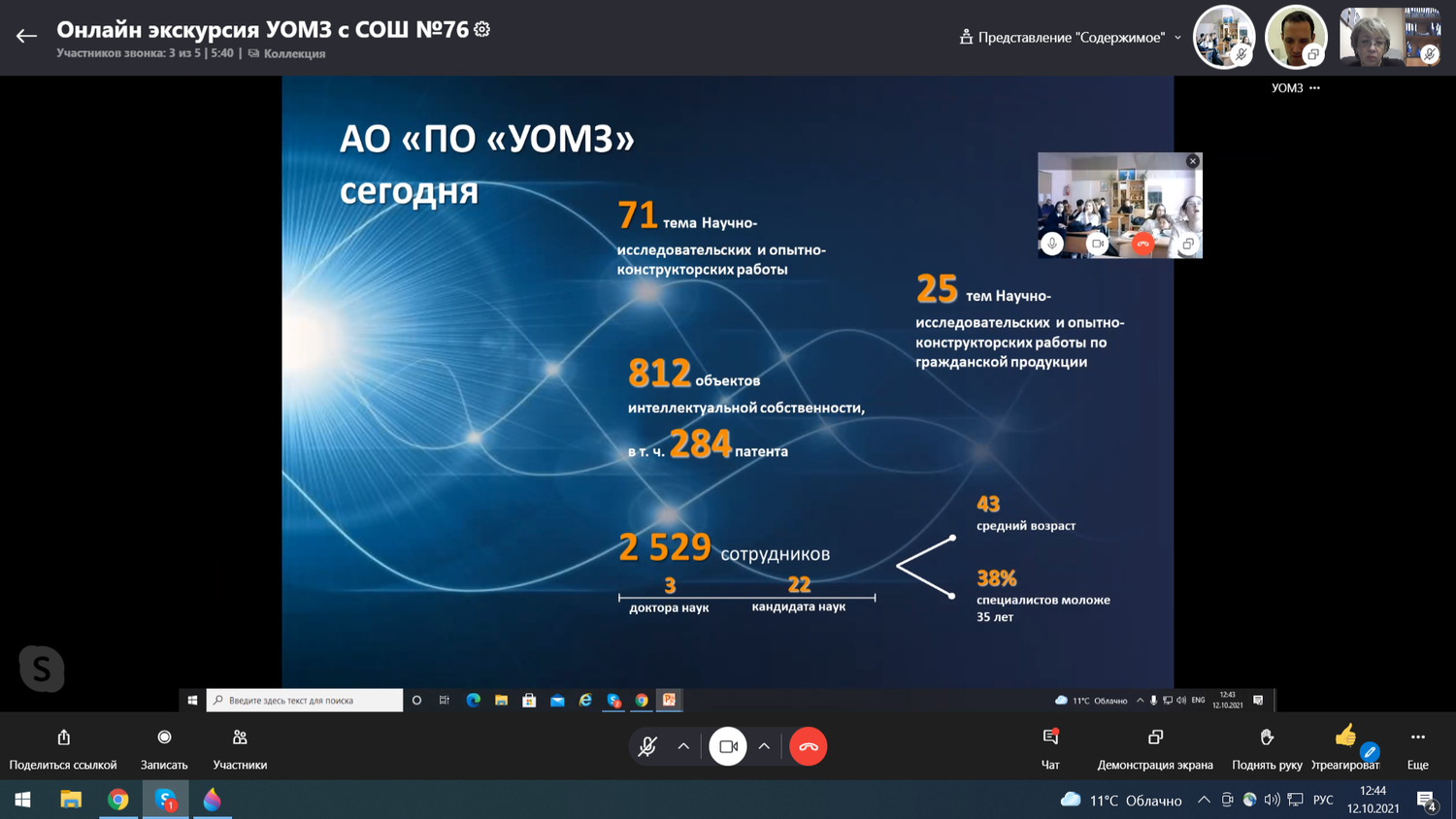Click Microsoft Store in the shared screen taskbar
Screen dimensions: 1456x819
pyautogui.click(x=529, y=700)
